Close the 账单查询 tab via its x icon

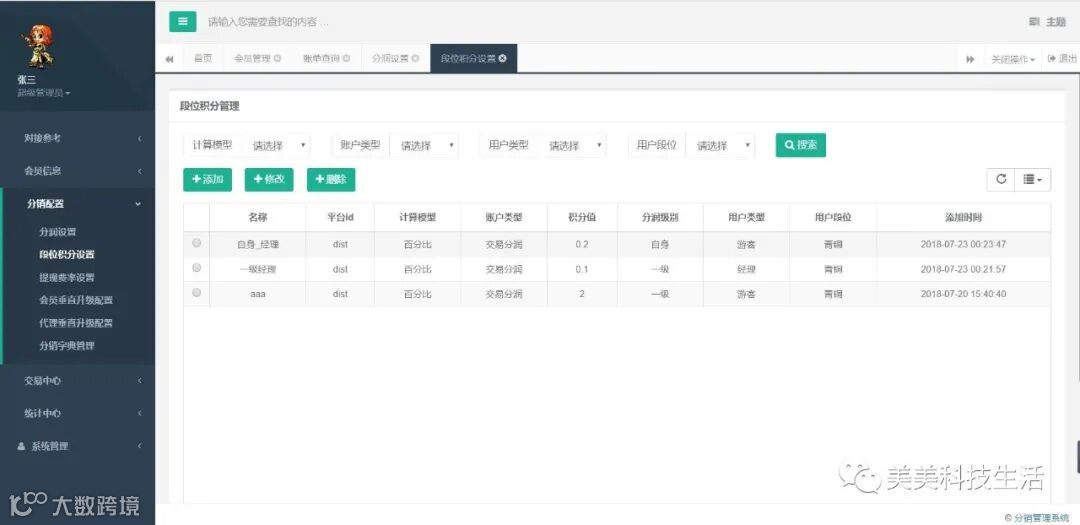coord(346,59)
